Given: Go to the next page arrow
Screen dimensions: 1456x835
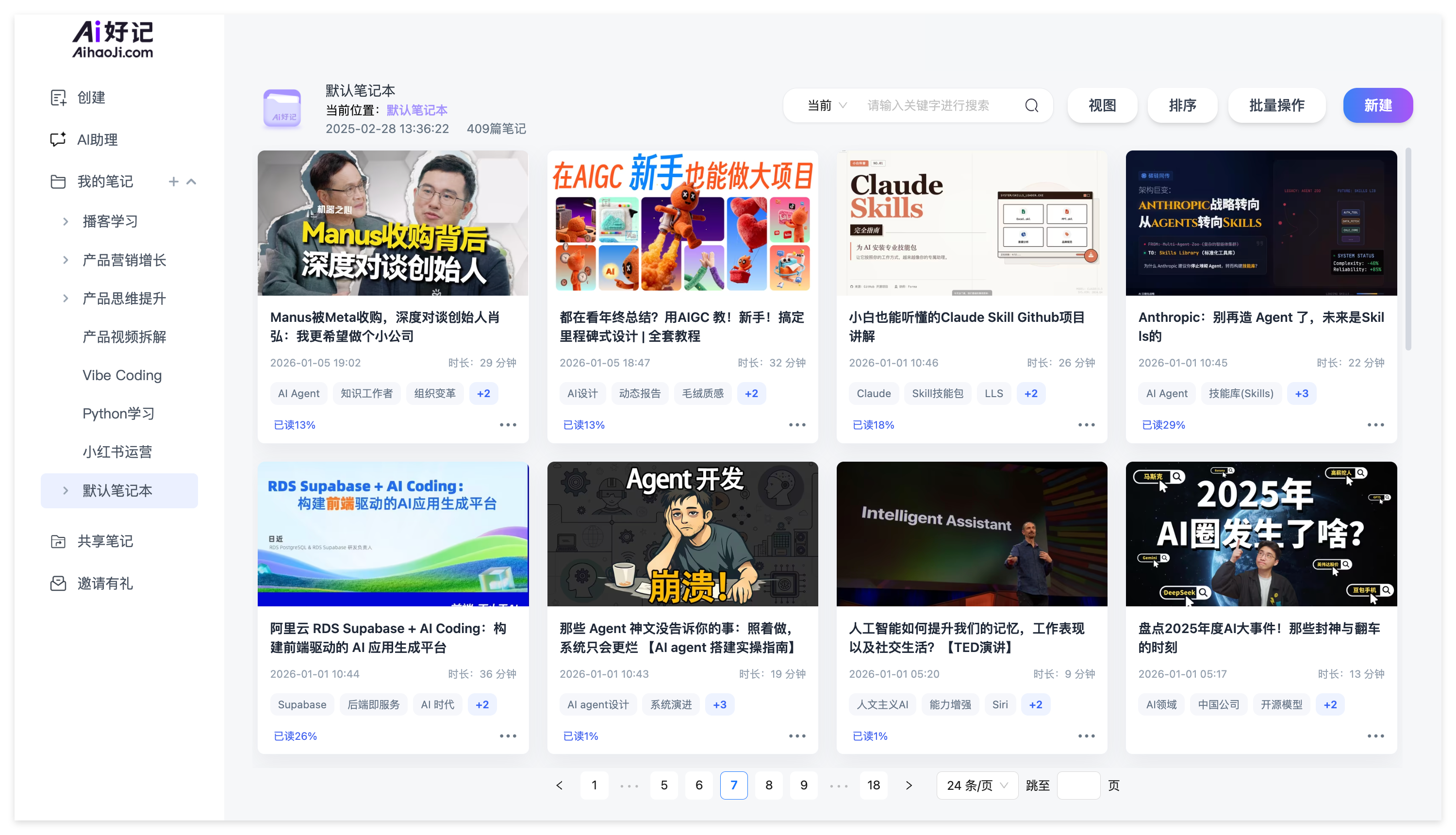Looking at the screenshot, I should click(x=909, y=785).
